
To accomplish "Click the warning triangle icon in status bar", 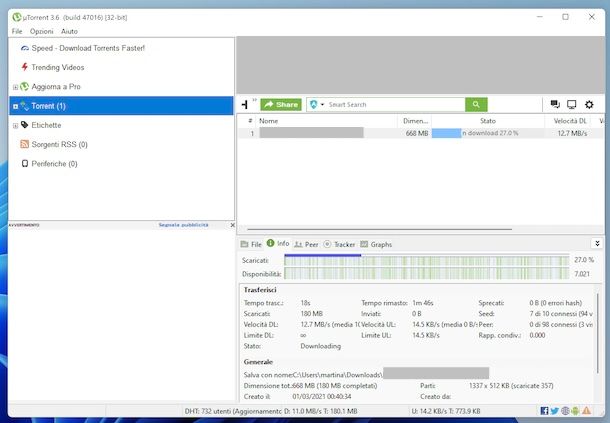I will [586, 411].
